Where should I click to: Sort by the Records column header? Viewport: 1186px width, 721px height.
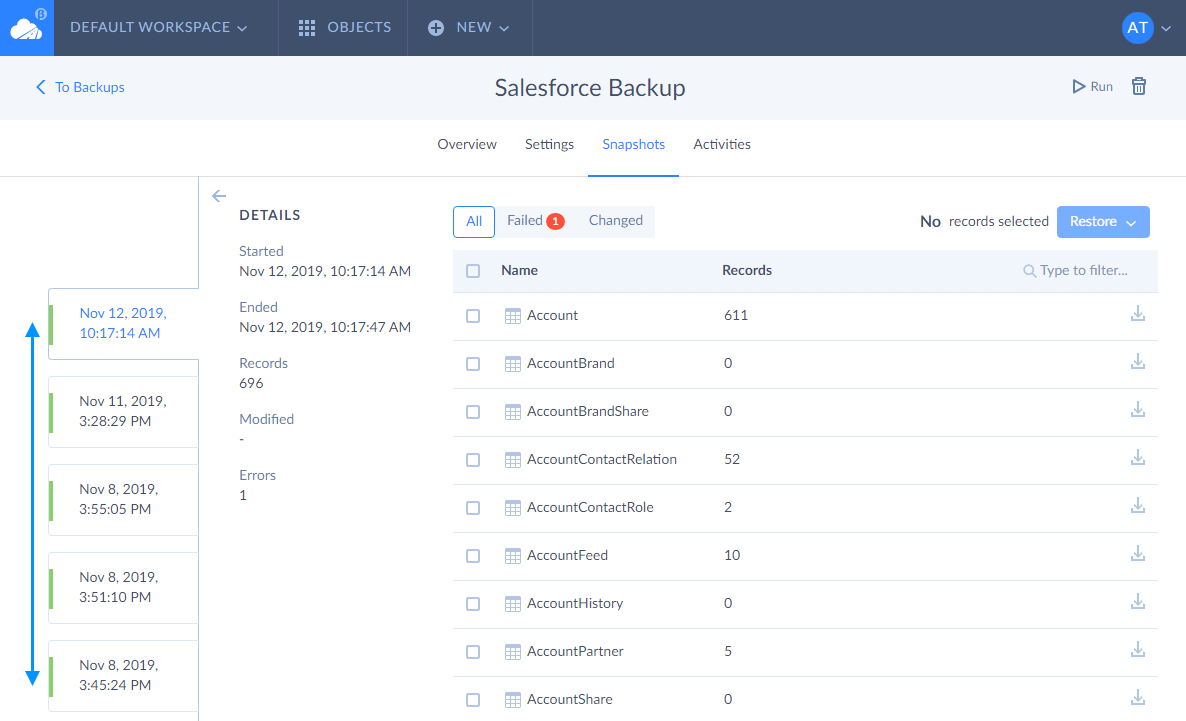point(747,271)
